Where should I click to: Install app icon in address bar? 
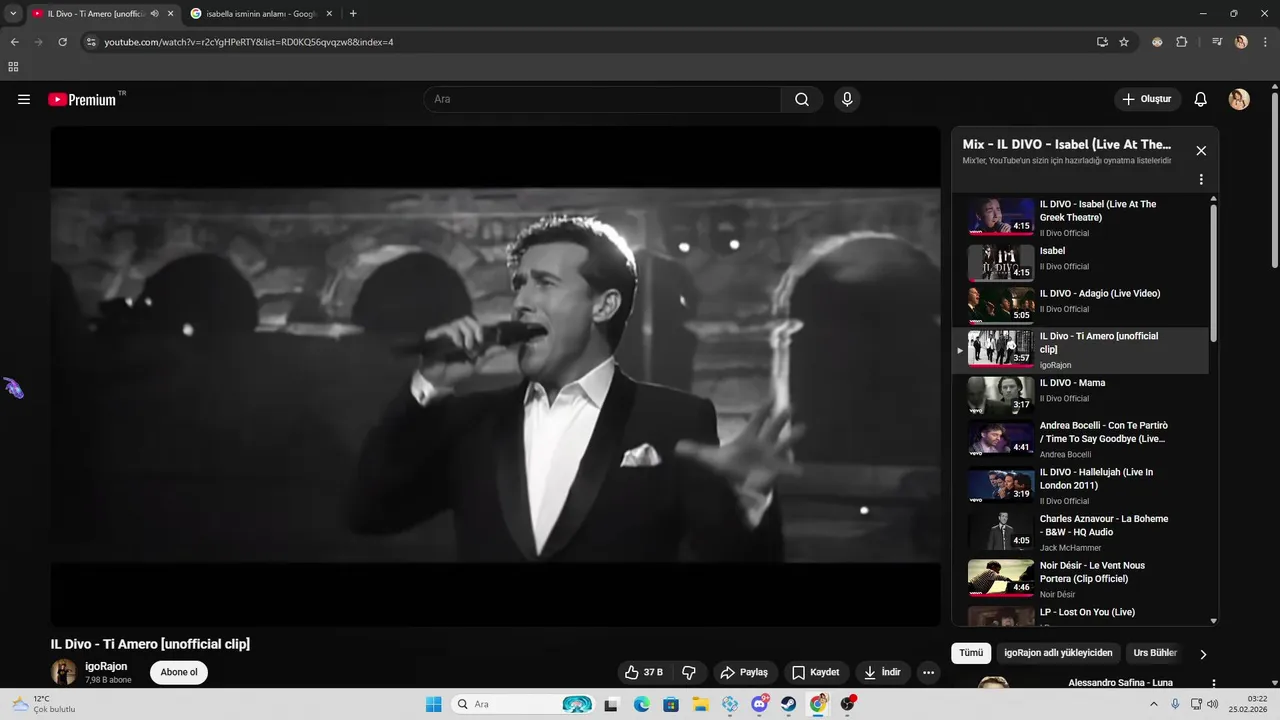click(1102, 42)
